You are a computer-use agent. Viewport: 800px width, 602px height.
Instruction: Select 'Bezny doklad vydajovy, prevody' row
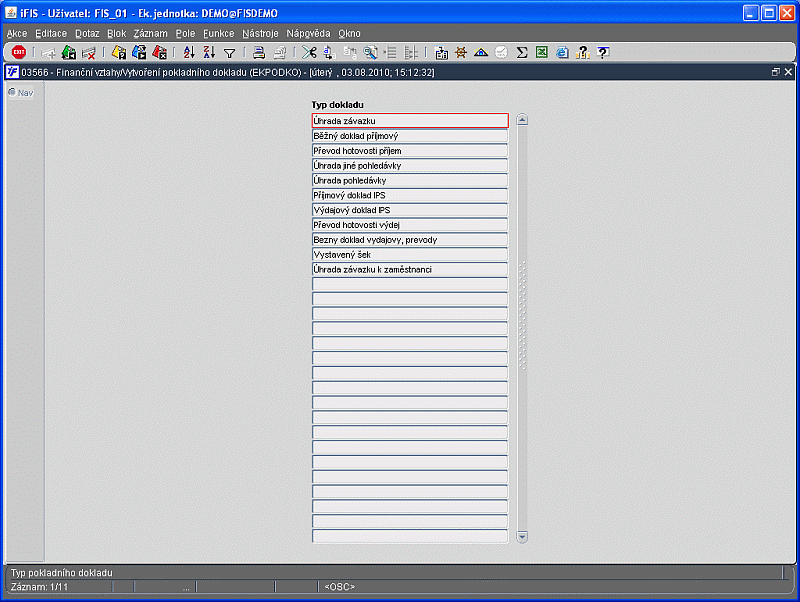click(x=410, y=239)
